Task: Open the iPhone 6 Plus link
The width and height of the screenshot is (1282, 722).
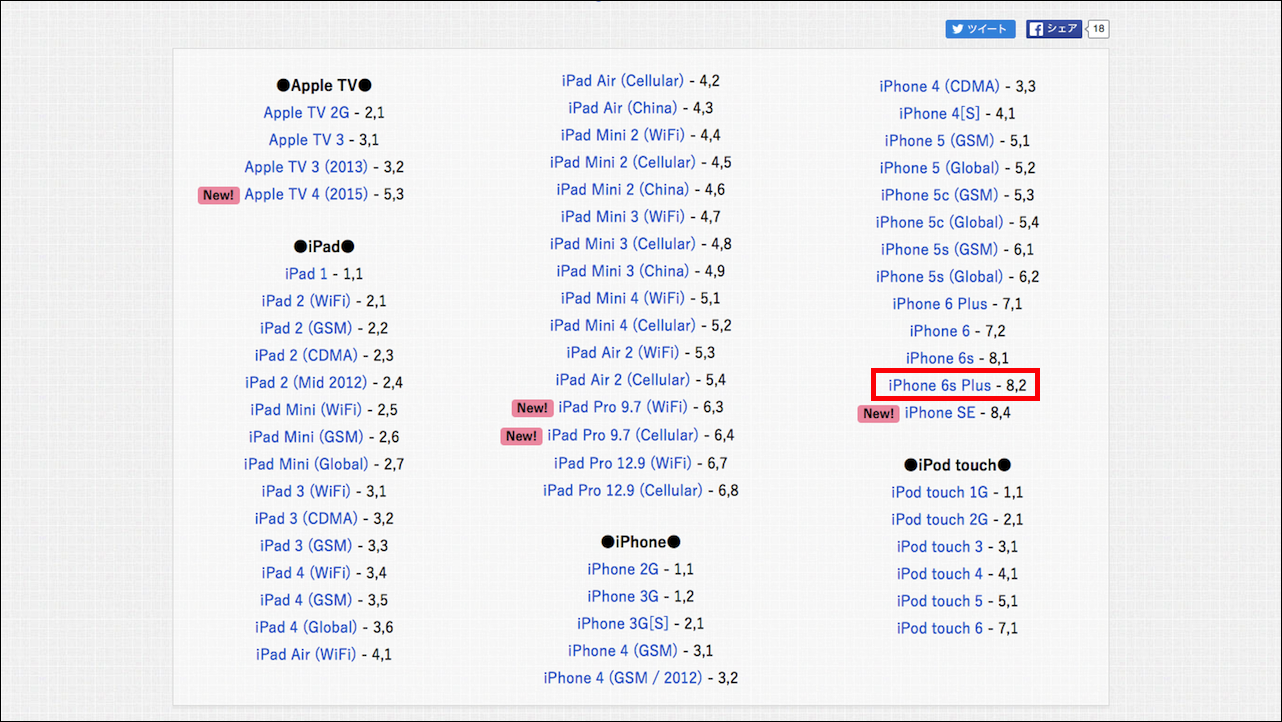Action: tap(940, 304)
